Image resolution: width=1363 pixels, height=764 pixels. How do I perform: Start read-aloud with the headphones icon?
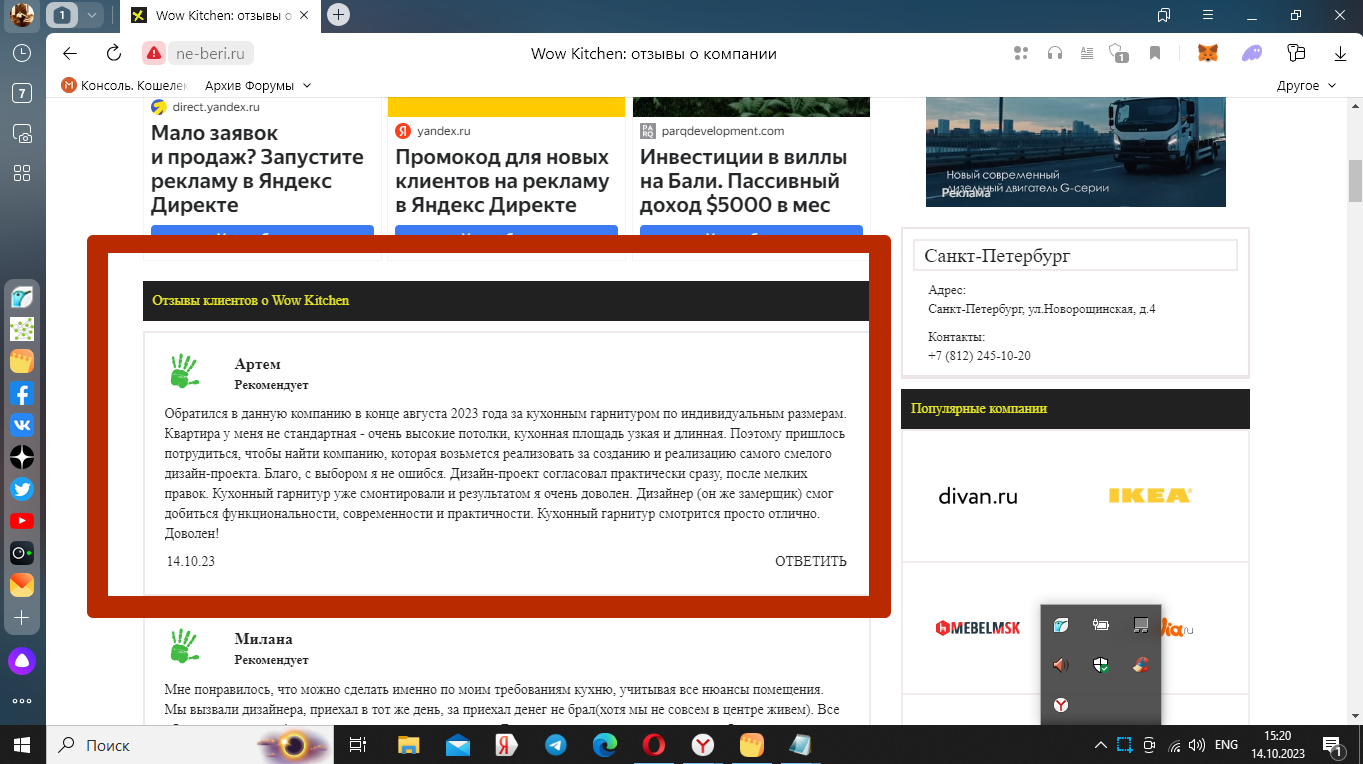(x=1054, y=53)
